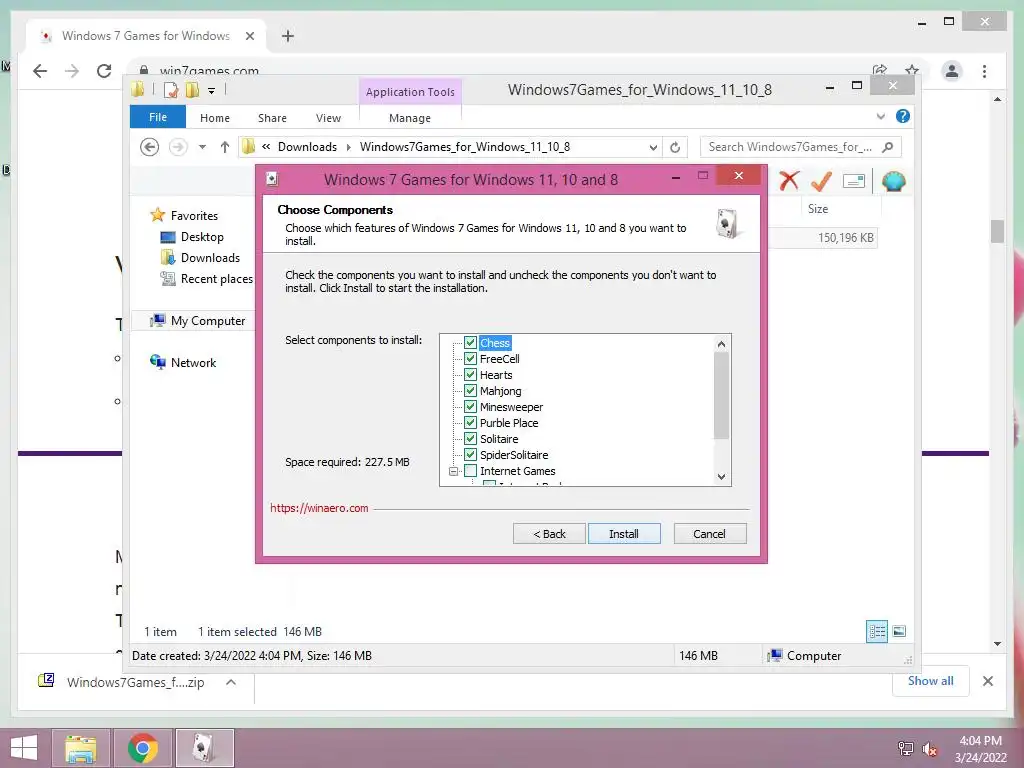Open Downloads in Explorer navigation pane
This screenshot has height=768, width=1024.
(210, 258)
